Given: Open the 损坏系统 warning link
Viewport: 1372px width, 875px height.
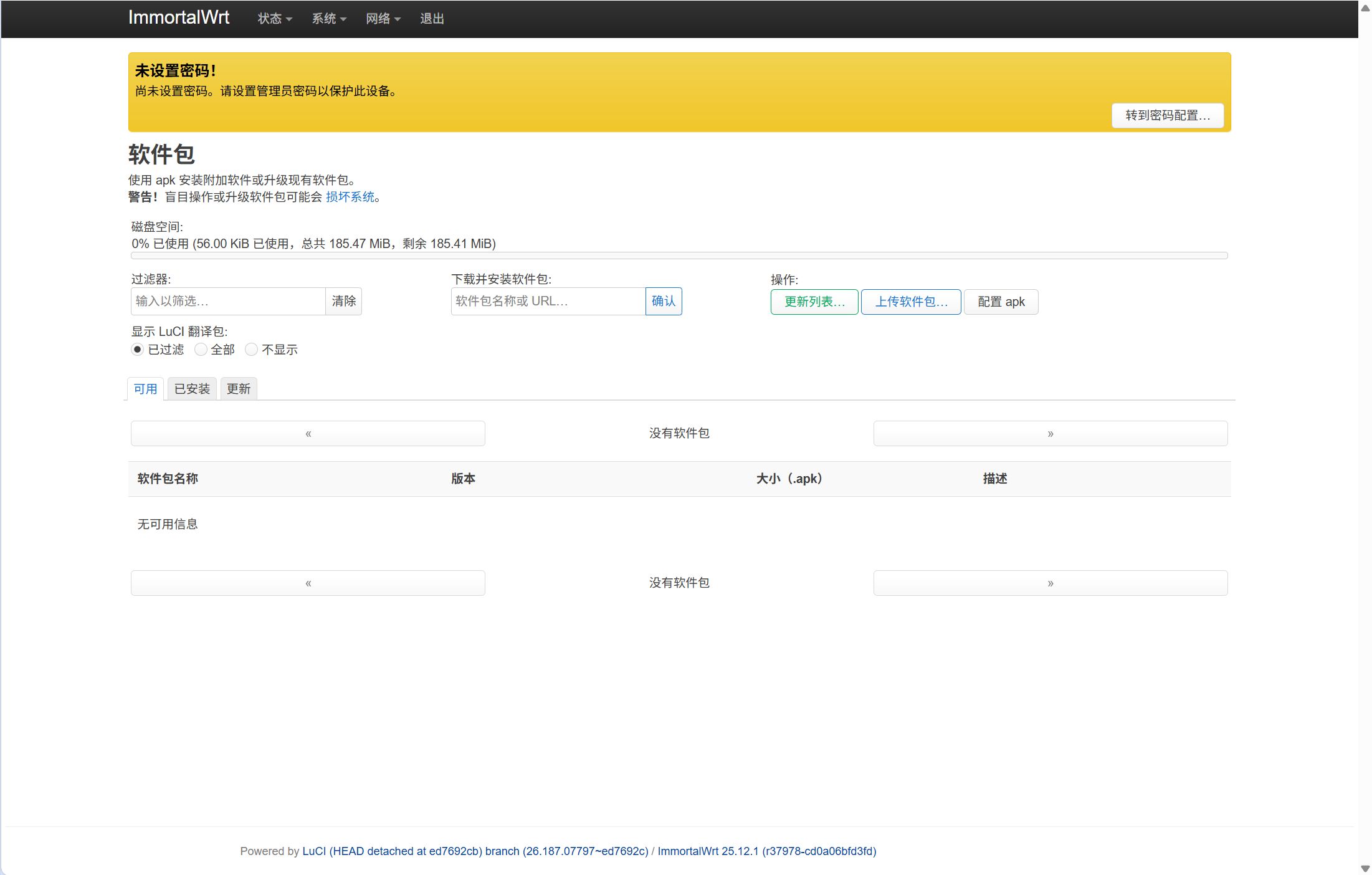Looking at the screenshot, I should (x=350, y=197).
